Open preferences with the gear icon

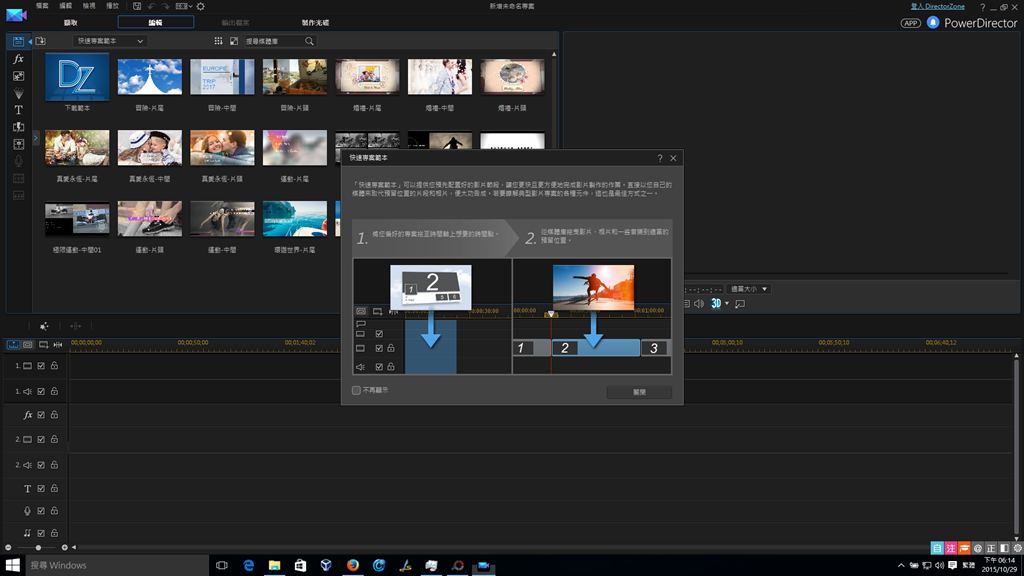point(200,6)
